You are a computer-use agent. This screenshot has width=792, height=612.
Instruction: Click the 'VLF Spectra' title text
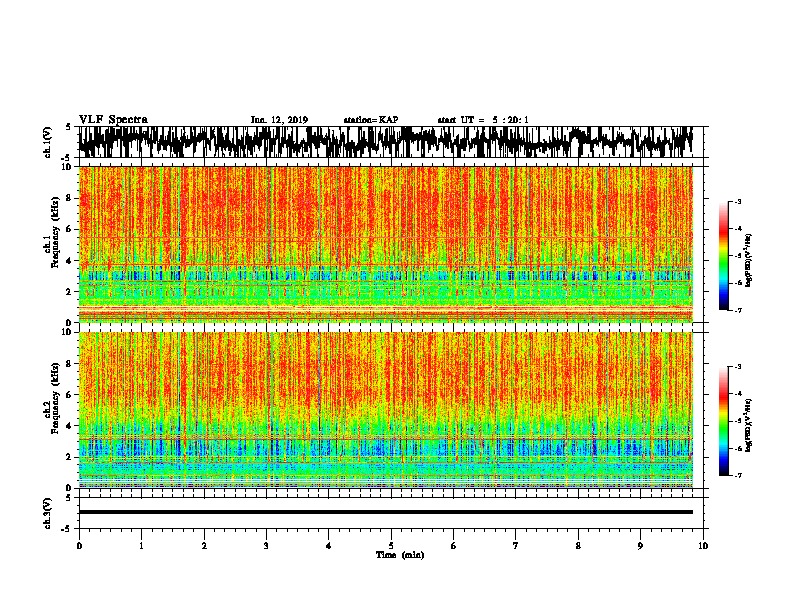[x=113, y=120]
